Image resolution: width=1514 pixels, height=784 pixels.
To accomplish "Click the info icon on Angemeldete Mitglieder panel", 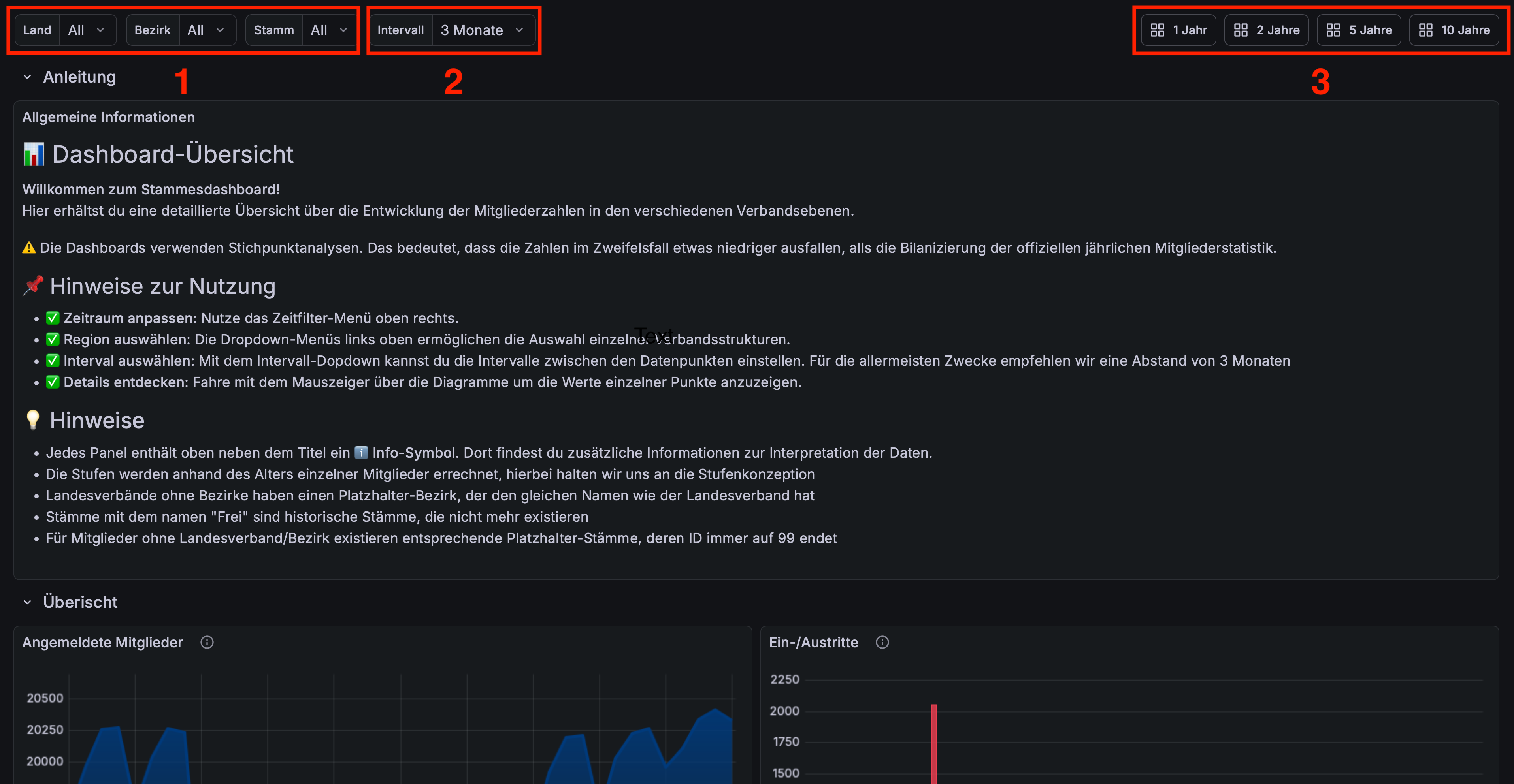I will click(x=207, y=642).
